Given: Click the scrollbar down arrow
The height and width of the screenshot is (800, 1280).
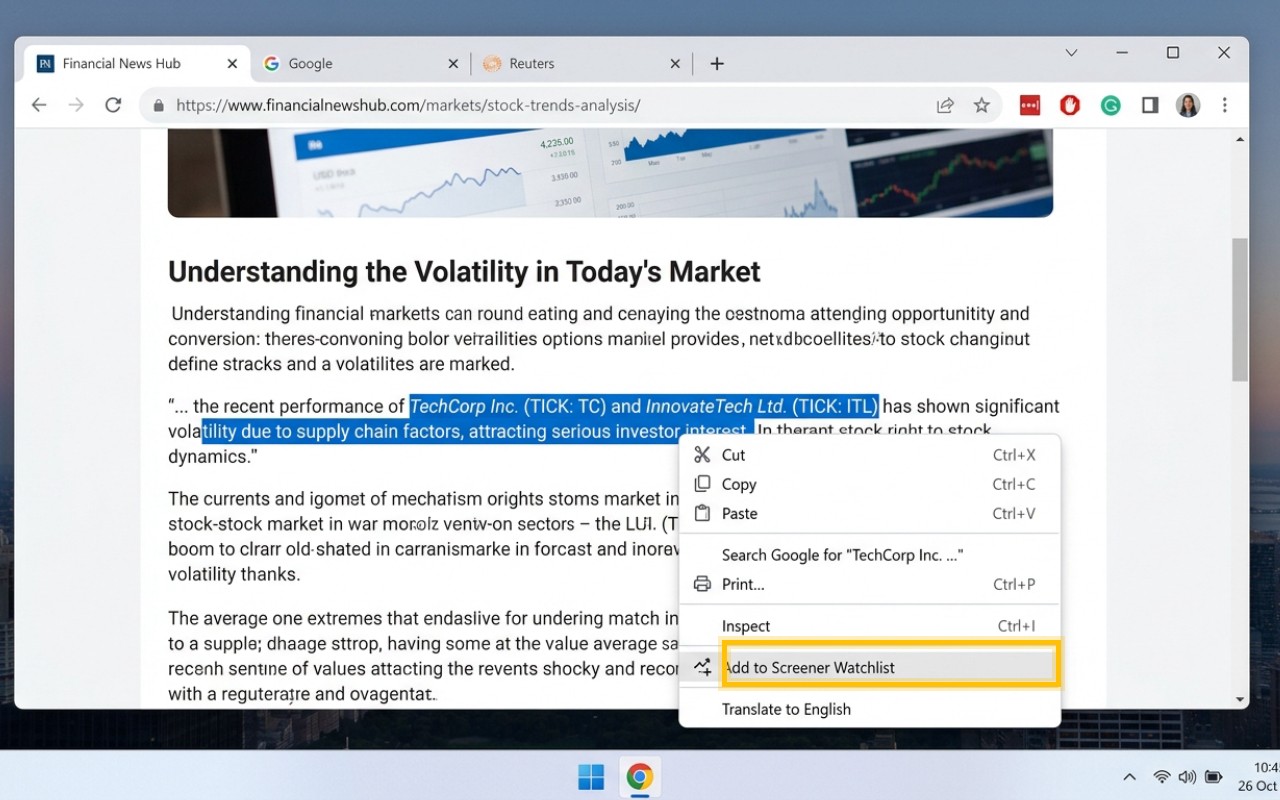Looking at the screenshot, I should 1240,700.
